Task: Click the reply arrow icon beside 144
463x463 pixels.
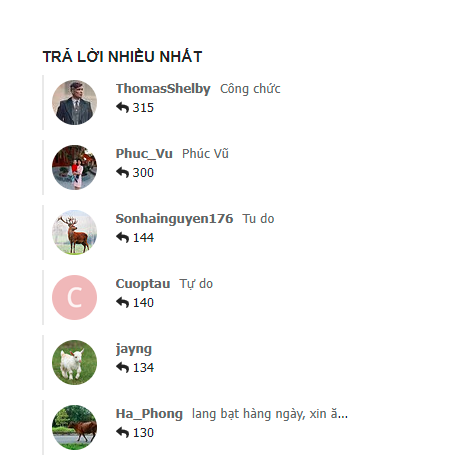Action: (x=122, y=238)
